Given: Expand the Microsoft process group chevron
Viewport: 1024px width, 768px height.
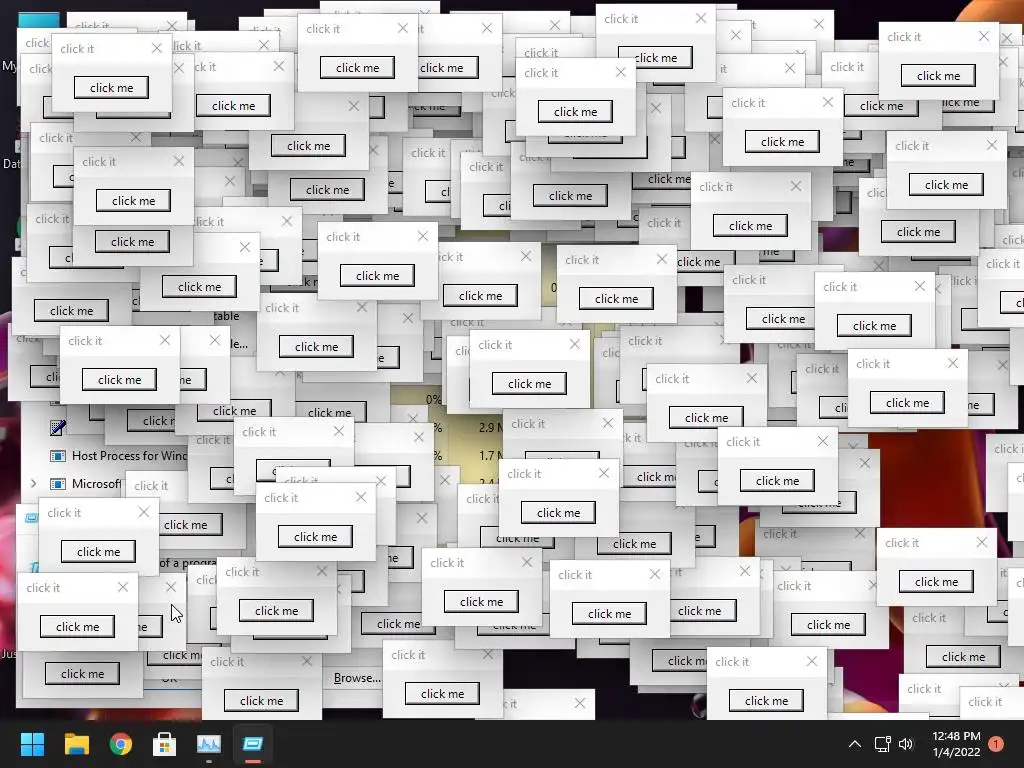Looking at the screenshot, I should pyautogui.click(x=34, y=484).
